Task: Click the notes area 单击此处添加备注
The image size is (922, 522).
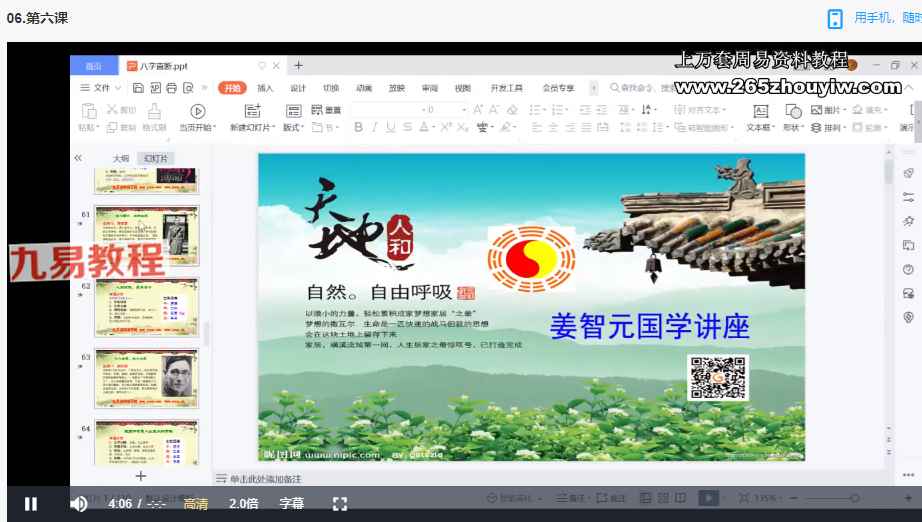Action: click(x=265, y=479)
